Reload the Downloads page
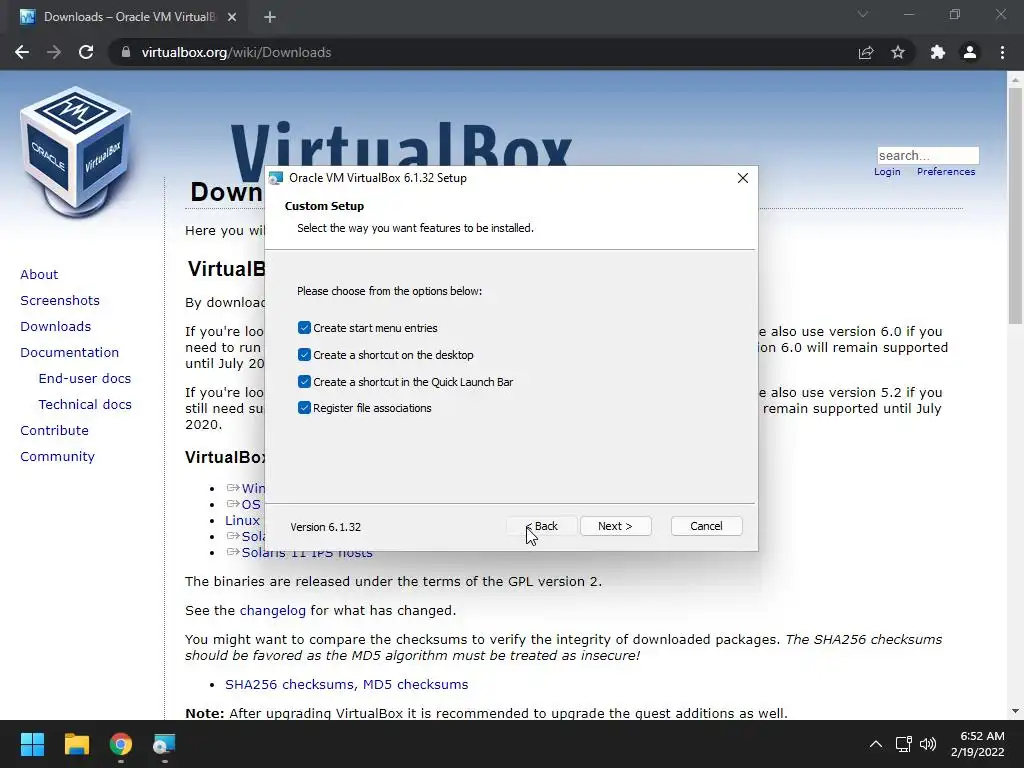The image size is (1024, 768). (x=86, y=52)
